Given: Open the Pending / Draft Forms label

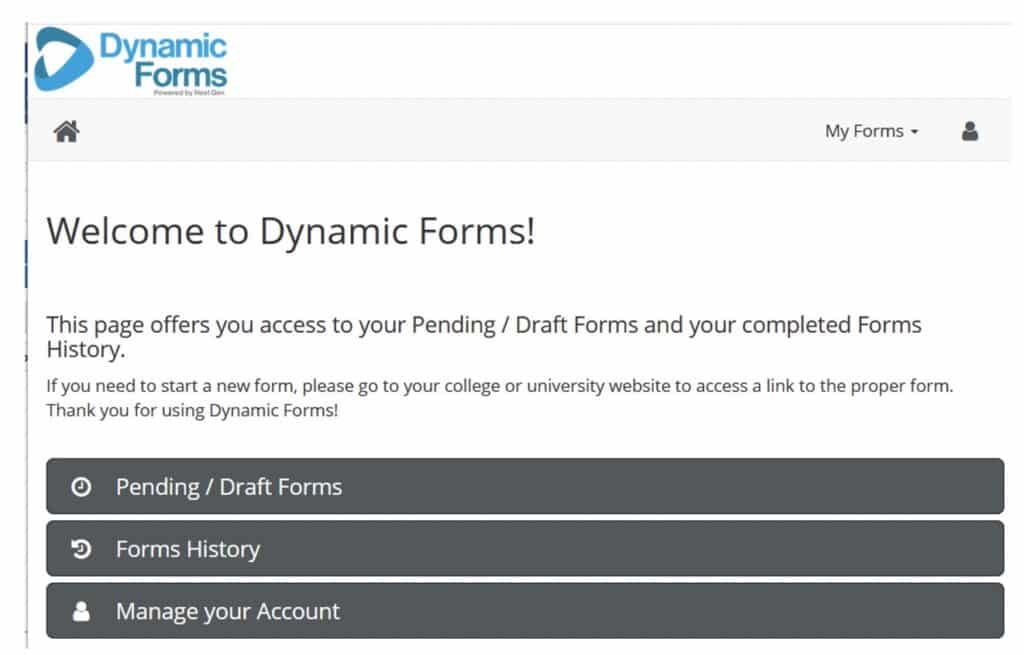Looking at the screenshot, I should (229, 487).
